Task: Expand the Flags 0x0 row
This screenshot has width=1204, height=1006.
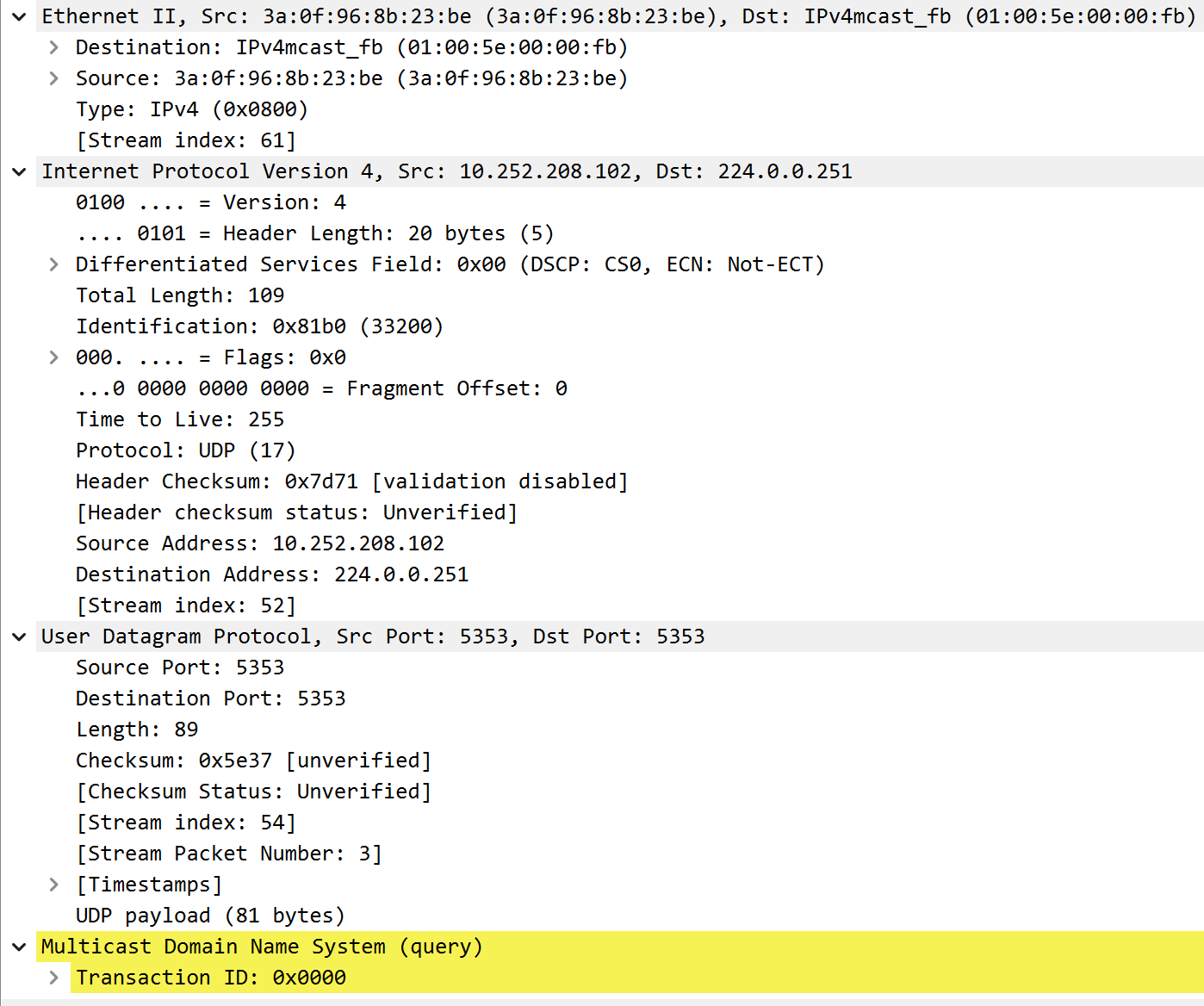Action: (x=53, y=357)
